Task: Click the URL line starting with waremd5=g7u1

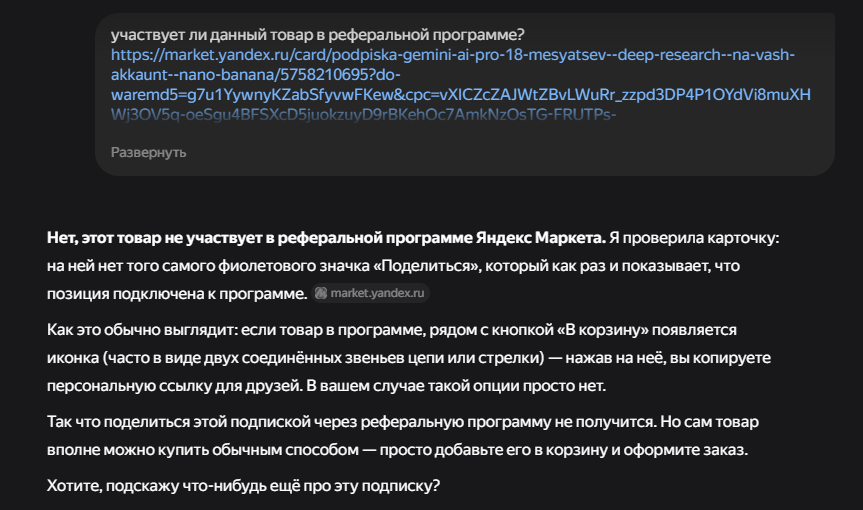Action: click(x=461, y=95)
